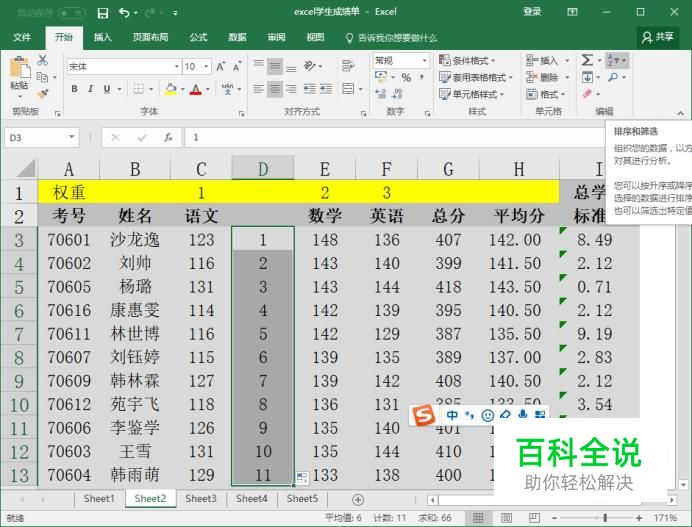Click the Sort and Filter icon
Image resolution: width=692 pixels, height=527 pixels.
617,60
